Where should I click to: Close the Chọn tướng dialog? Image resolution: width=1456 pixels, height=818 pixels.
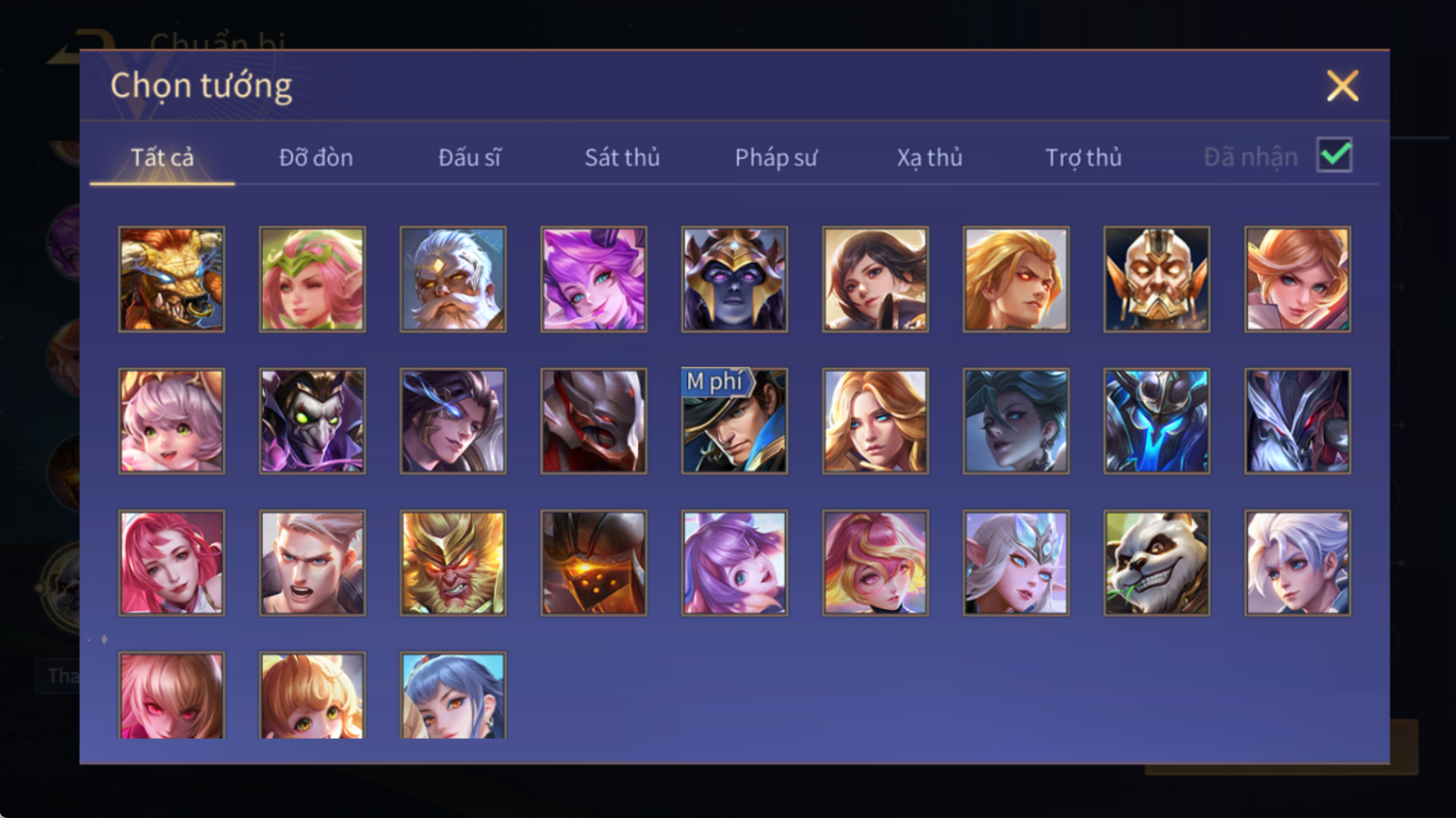1342,86
